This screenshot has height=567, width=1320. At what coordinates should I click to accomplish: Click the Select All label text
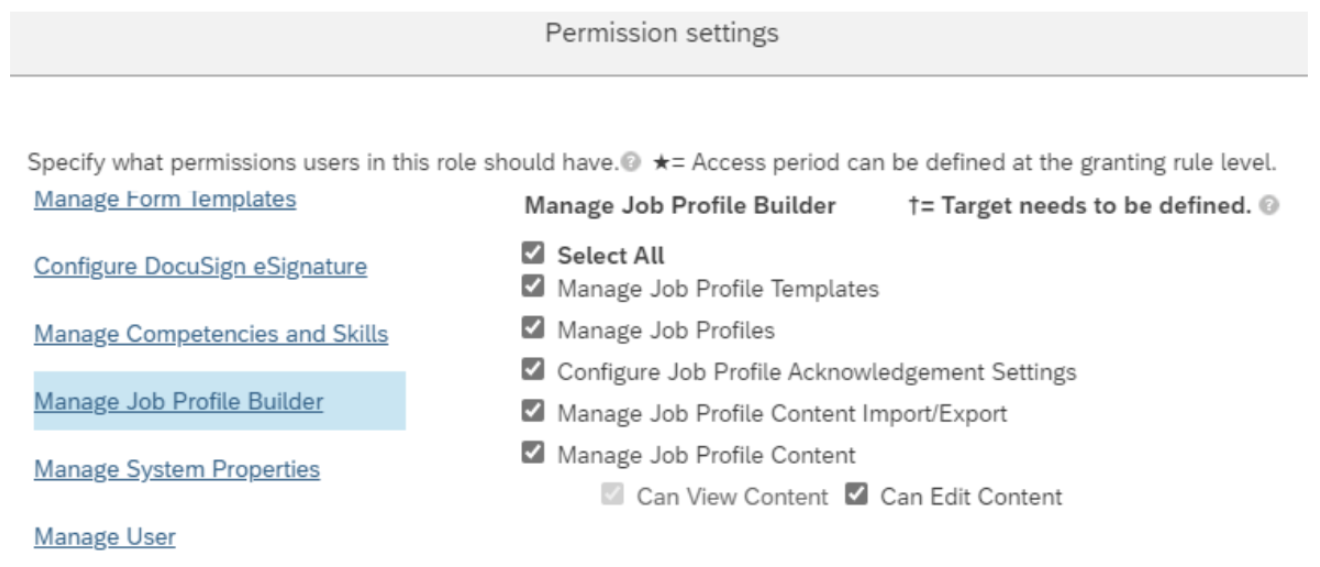[611, 256]
